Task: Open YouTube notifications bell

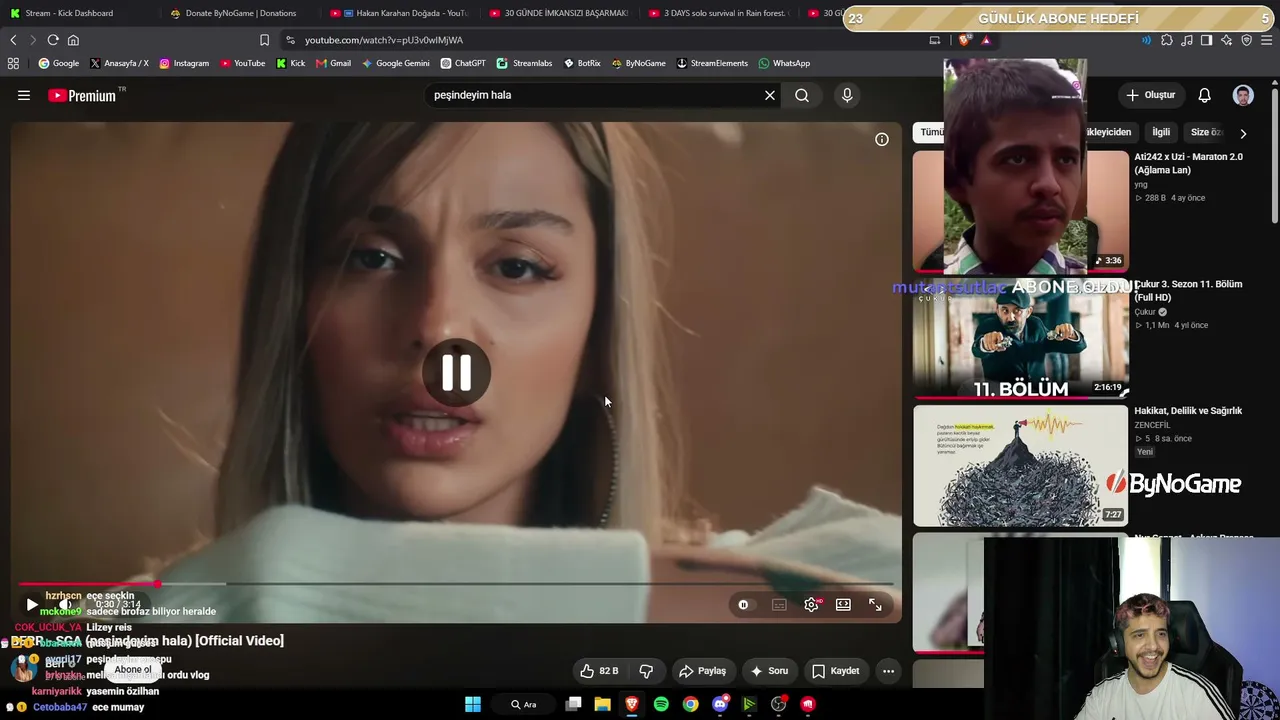Action: tap(1205, 95)
